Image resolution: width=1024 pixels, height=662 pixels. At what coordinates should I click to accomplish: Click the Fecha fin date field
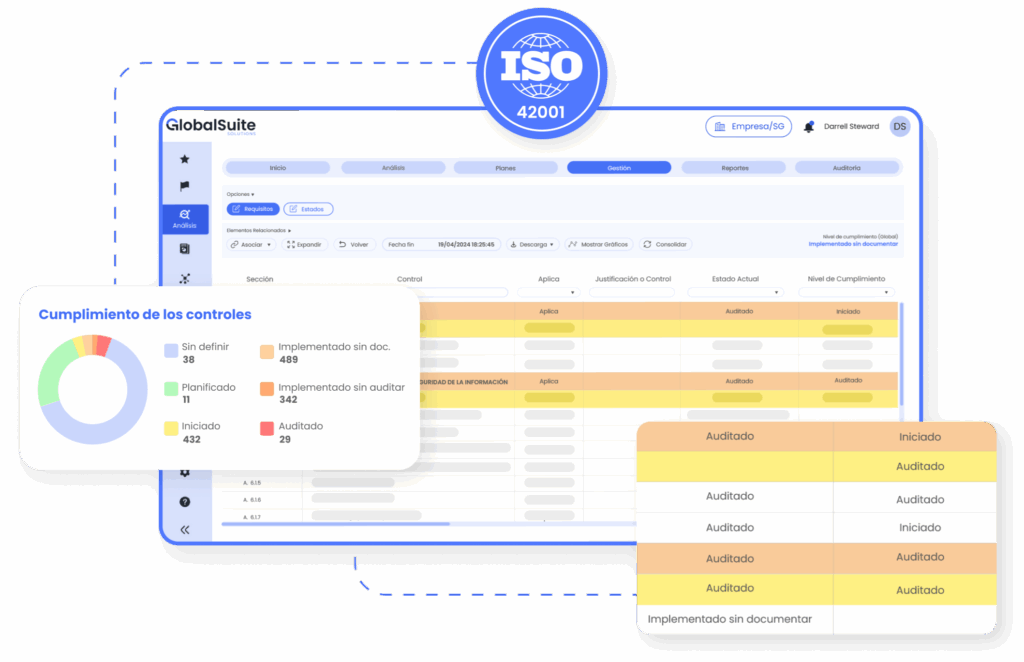(441, 244)
